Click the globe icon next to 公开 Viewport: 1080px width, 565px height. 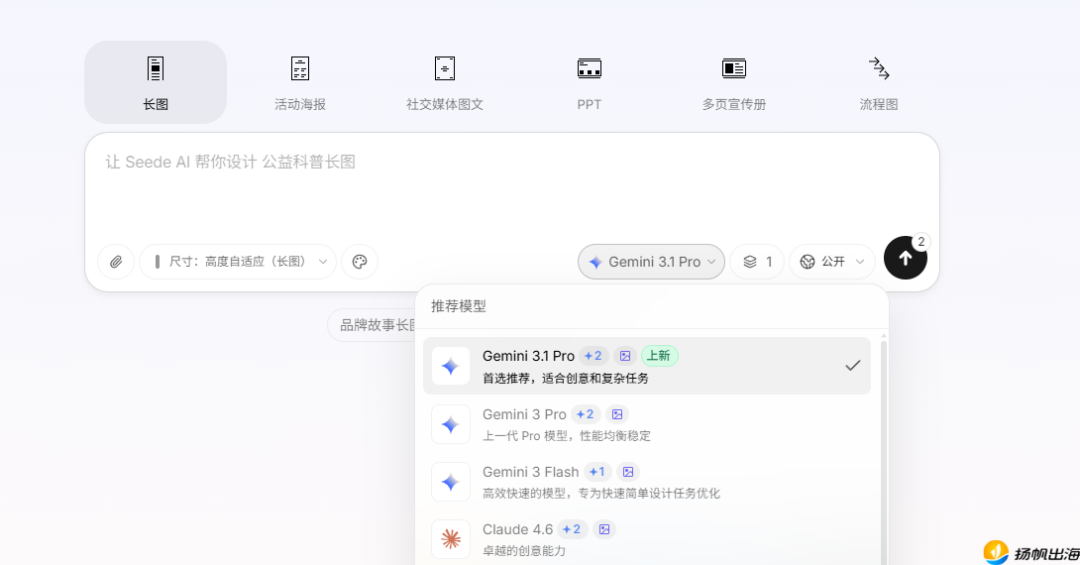(x=807, y=262)
